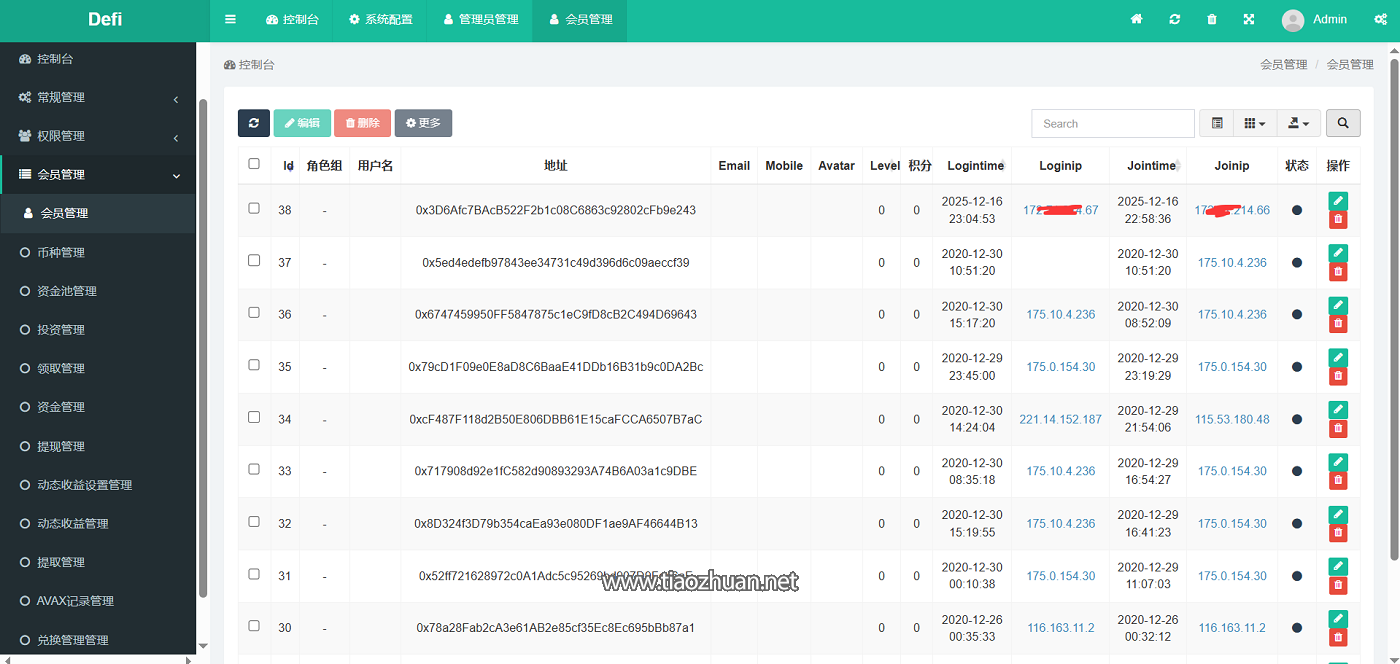The image size is (1400, 664).
Task: Expand the 常规管理 sidebar menu
Action: coord(98,98)
